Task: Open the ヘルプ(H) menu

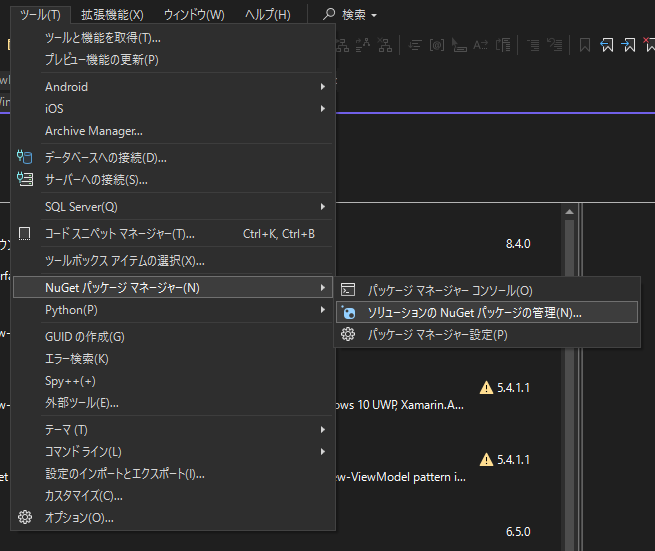Action: [268, 15]
